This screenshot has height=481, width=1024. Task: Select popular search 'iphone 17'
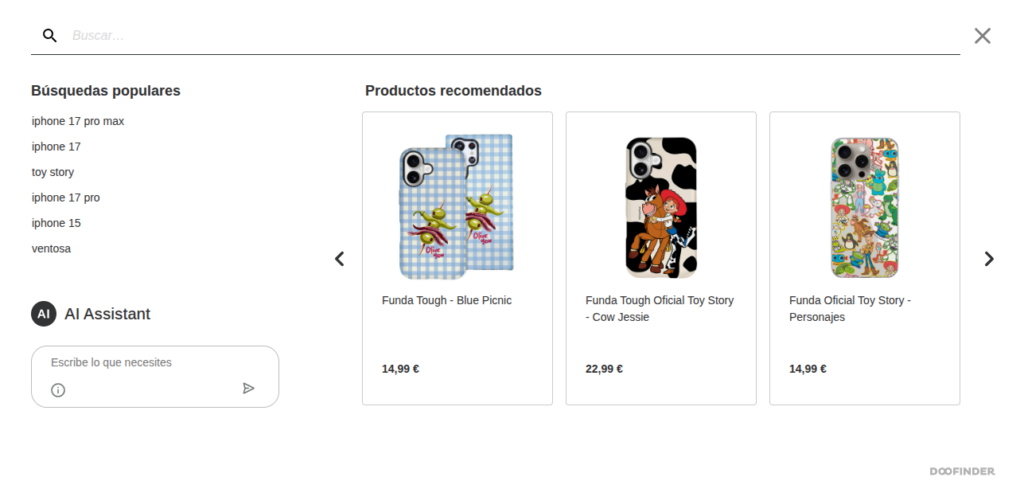click(56, 147)
